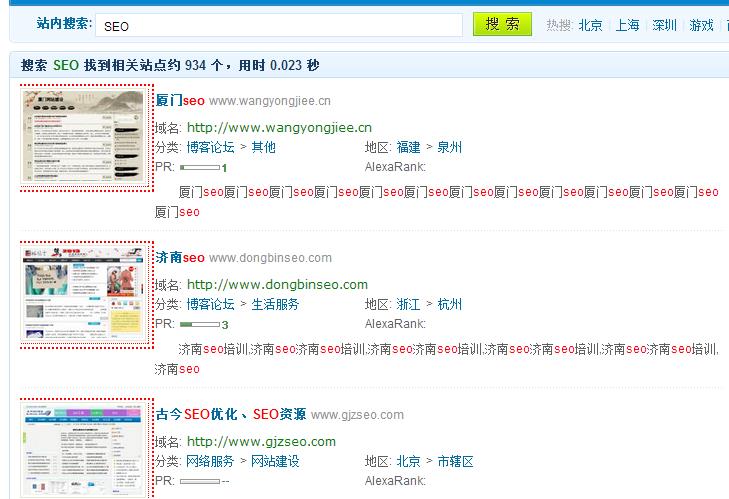
Task: Filter by region 杭州
Action: (450, 305)
